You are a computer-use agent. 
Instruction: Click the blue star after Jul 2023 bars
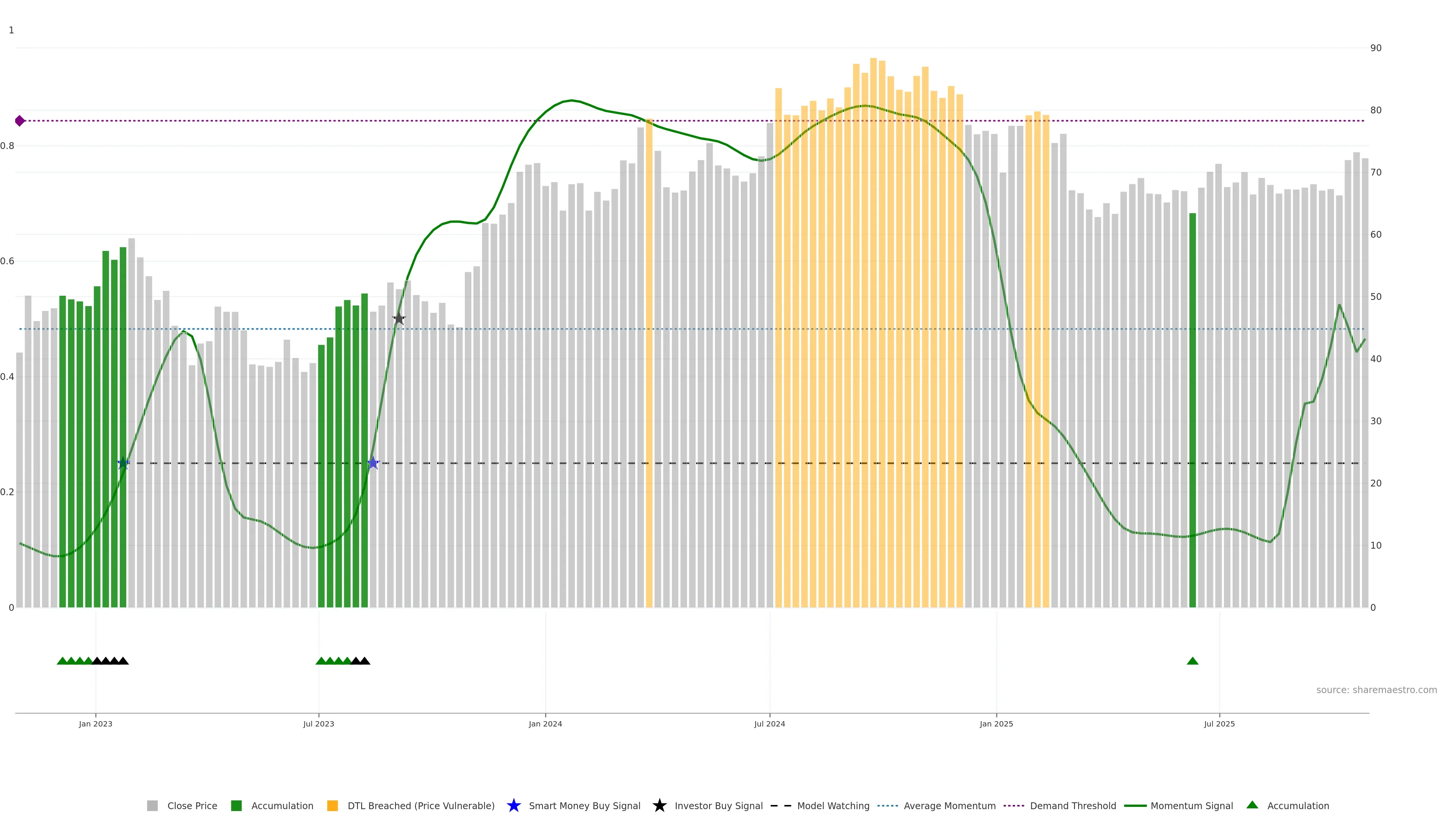point(373,463)
